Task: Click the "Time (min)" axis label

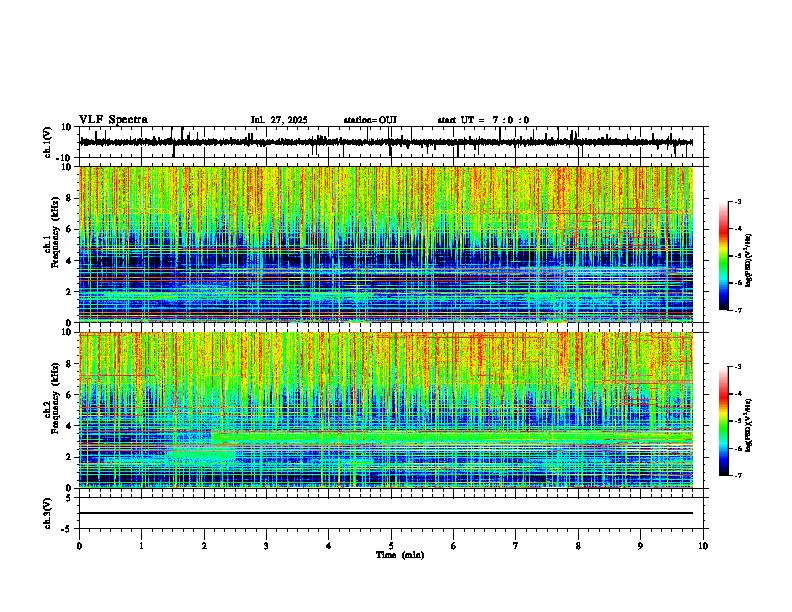Action: click(400, 555)
